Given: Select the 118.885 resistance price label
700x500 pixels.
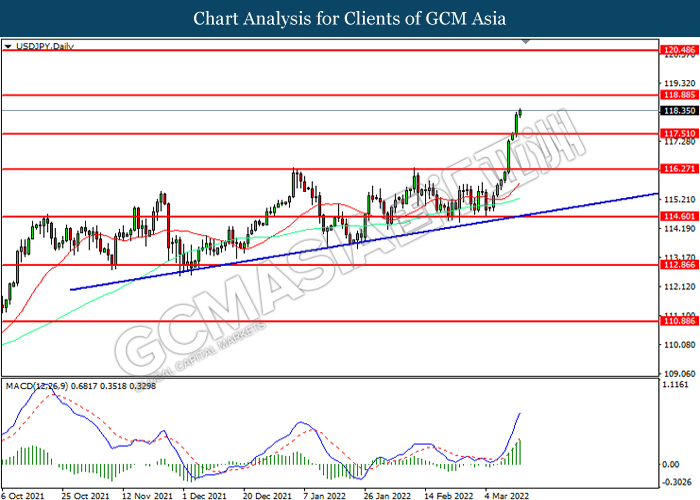Looking at the screenshot, I should coord(679,95).
